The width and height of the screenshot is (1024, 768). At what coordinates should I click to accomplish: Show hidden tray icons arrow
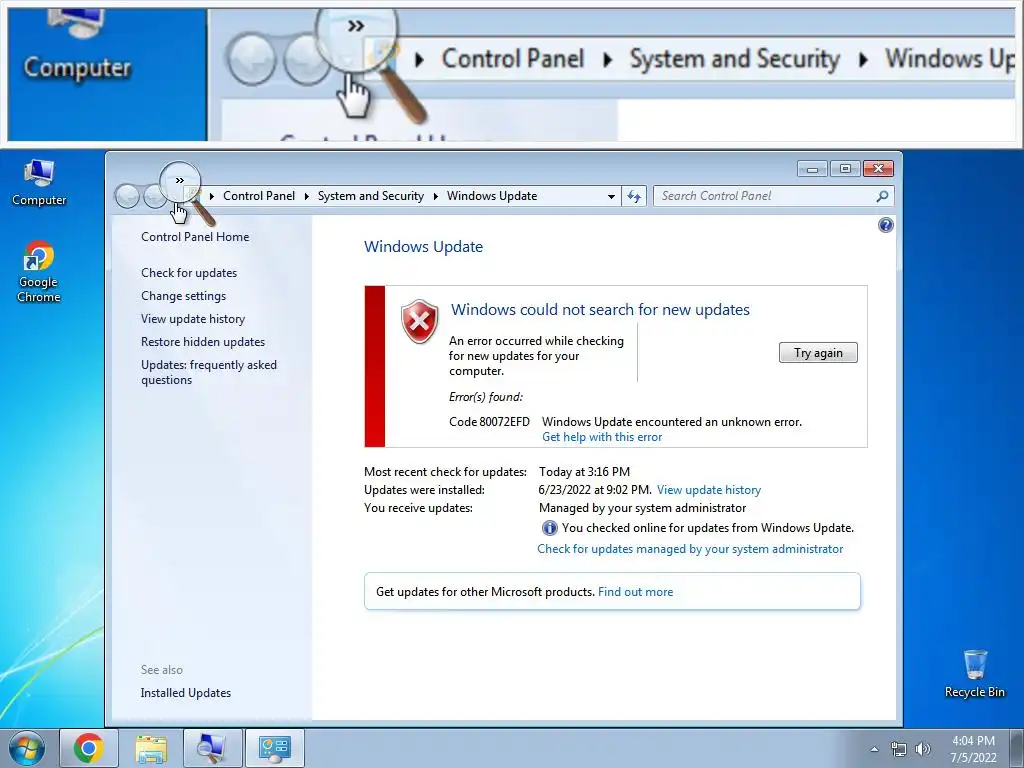[x=874, y=749]
